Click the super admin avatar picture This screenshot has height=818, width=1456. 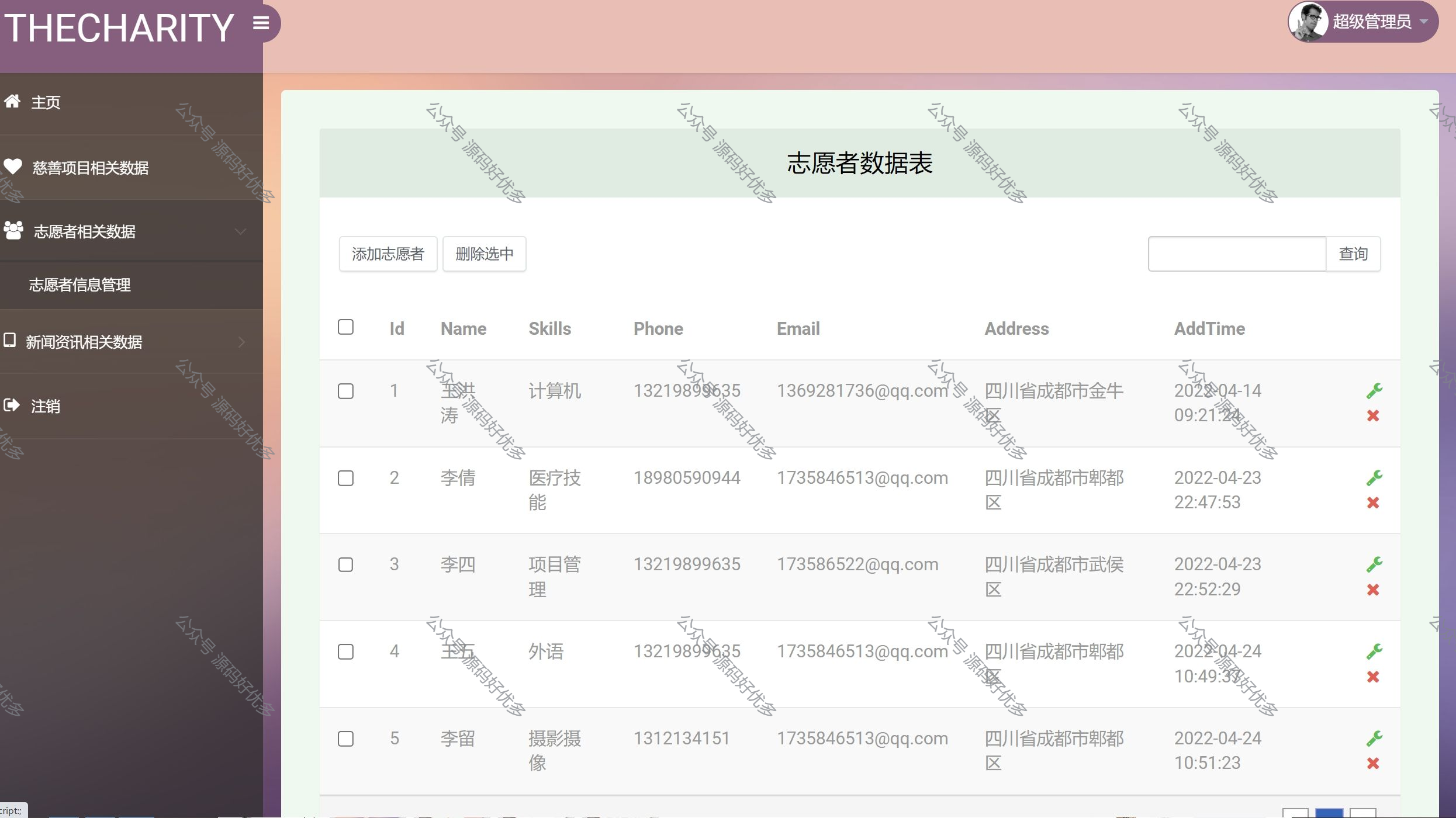click(1308, 22)
